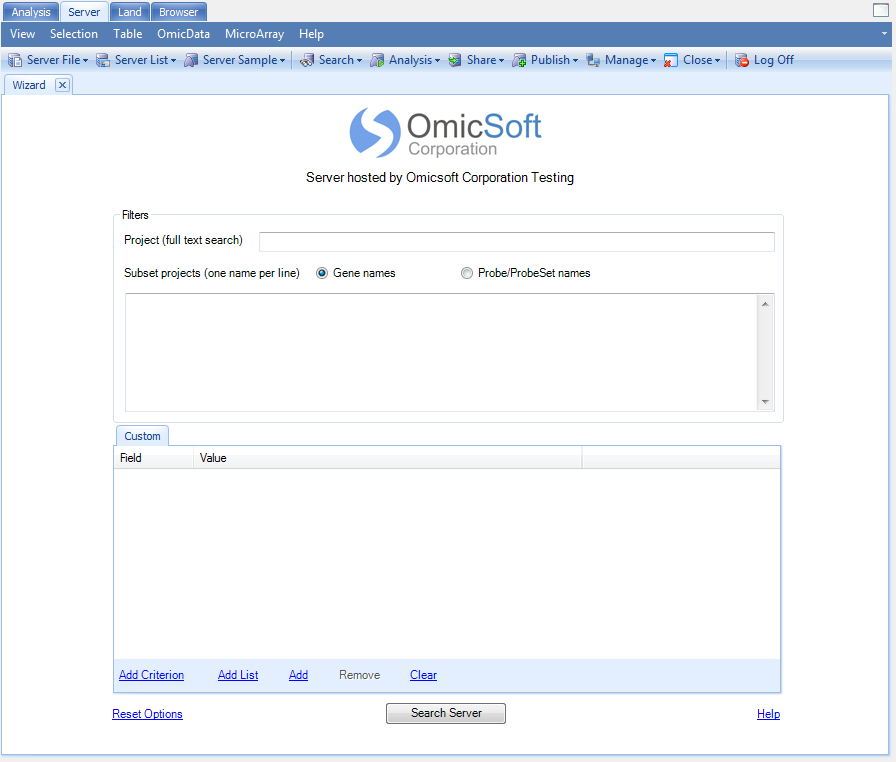Viewport: 896px width, 762px height.
Task: Click the subset list scroll down arrow
Action: (x=765, y=402)
